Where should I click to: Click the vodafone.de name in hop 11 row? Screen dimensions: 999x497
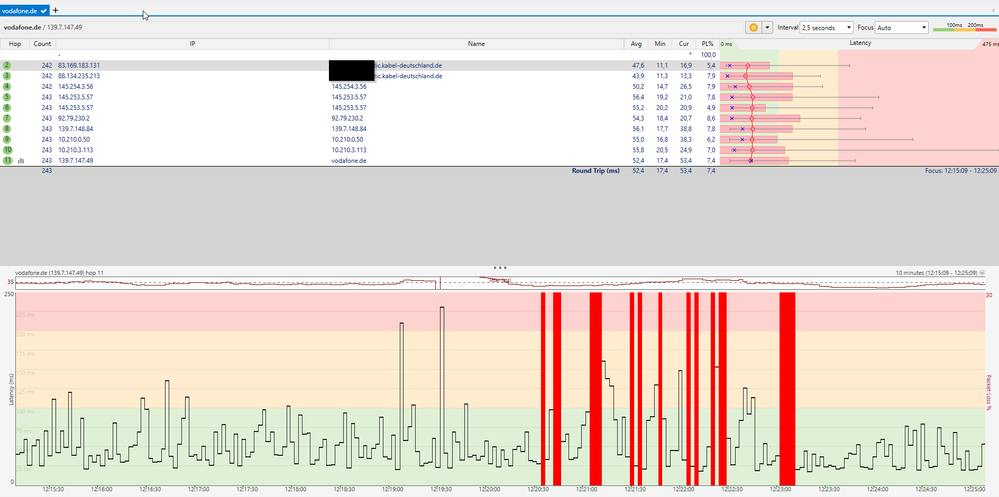coord(347,161)
